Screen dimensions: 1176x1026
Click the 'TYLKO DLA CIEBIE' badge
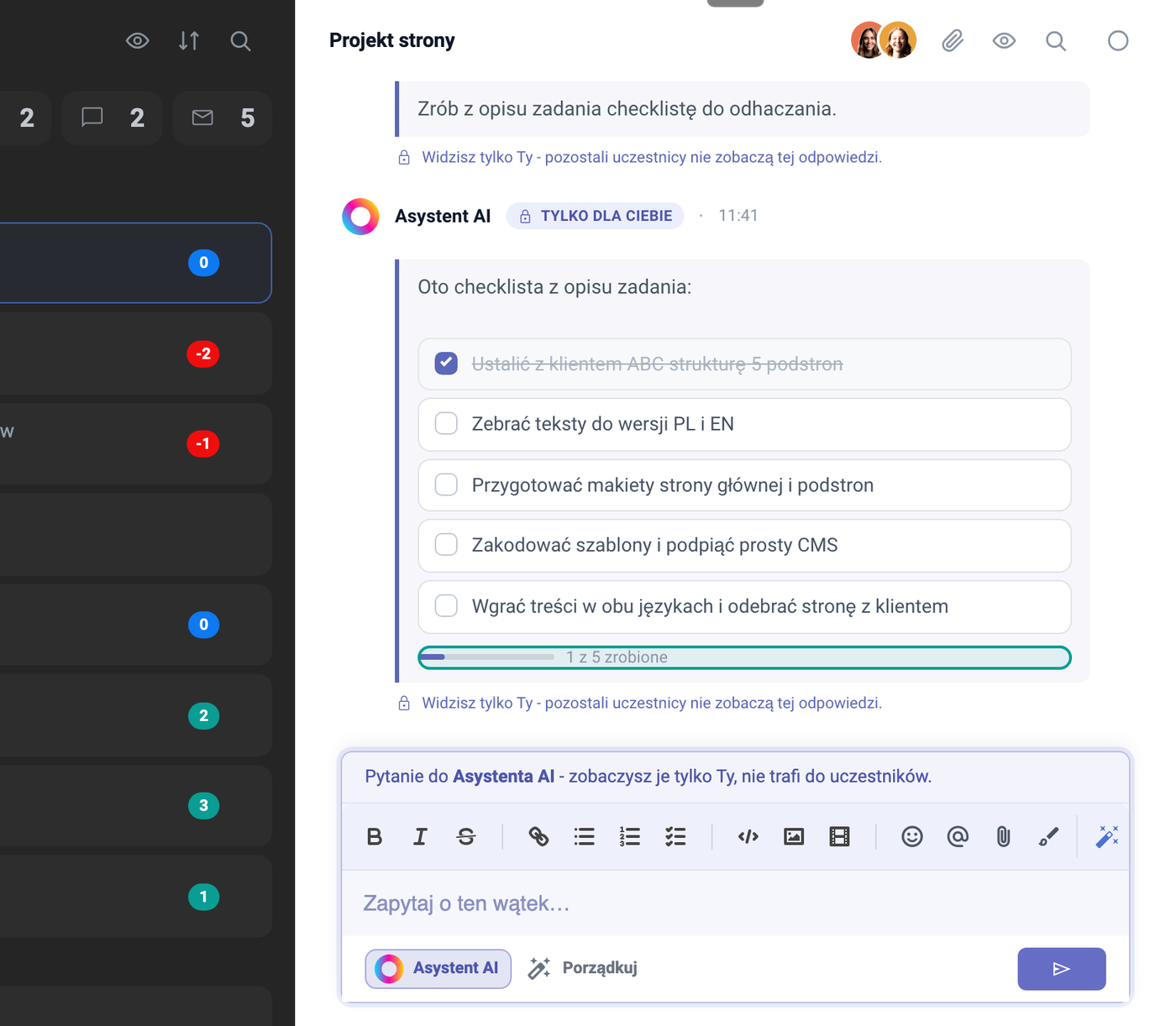pyautogui.click(x=596, y=216)
